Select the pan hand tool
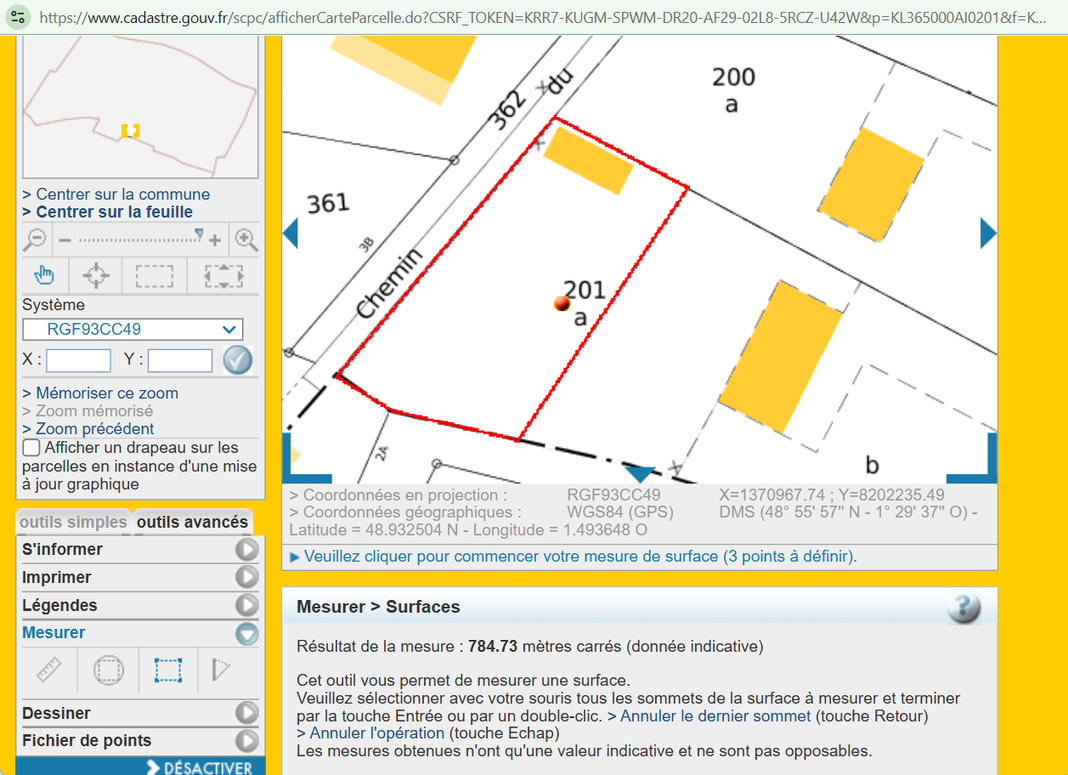The height and width of the screenshot is (775, 1068). click(44, 276)
